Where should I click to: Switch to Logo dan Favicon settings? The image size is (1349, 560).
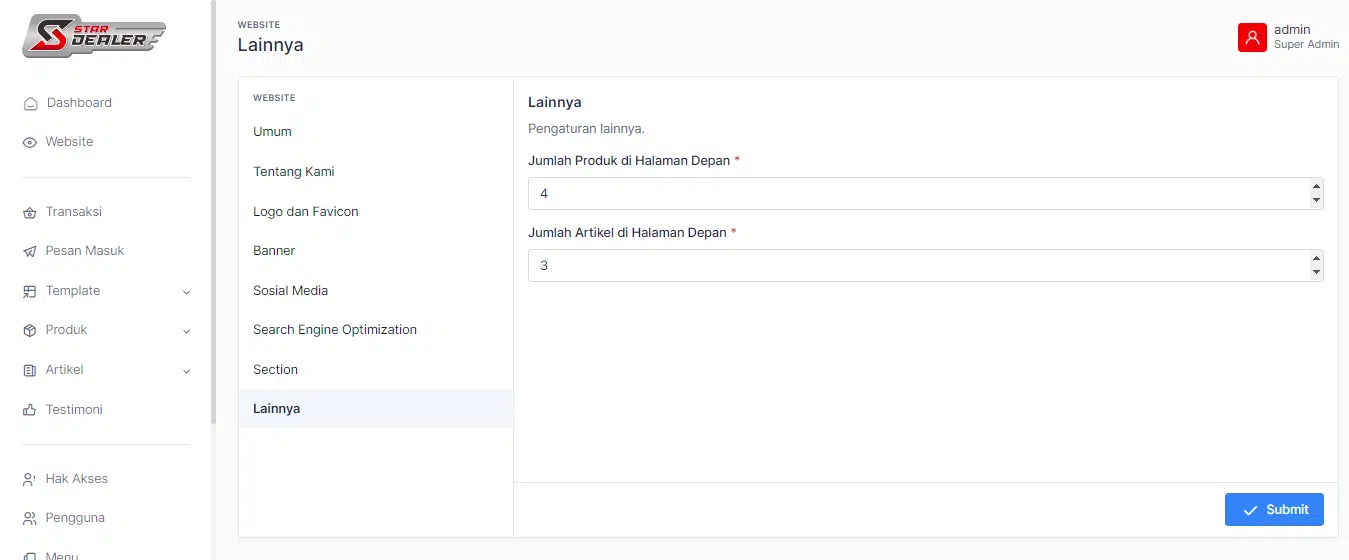pyautogui.click(x=305, y=211)
